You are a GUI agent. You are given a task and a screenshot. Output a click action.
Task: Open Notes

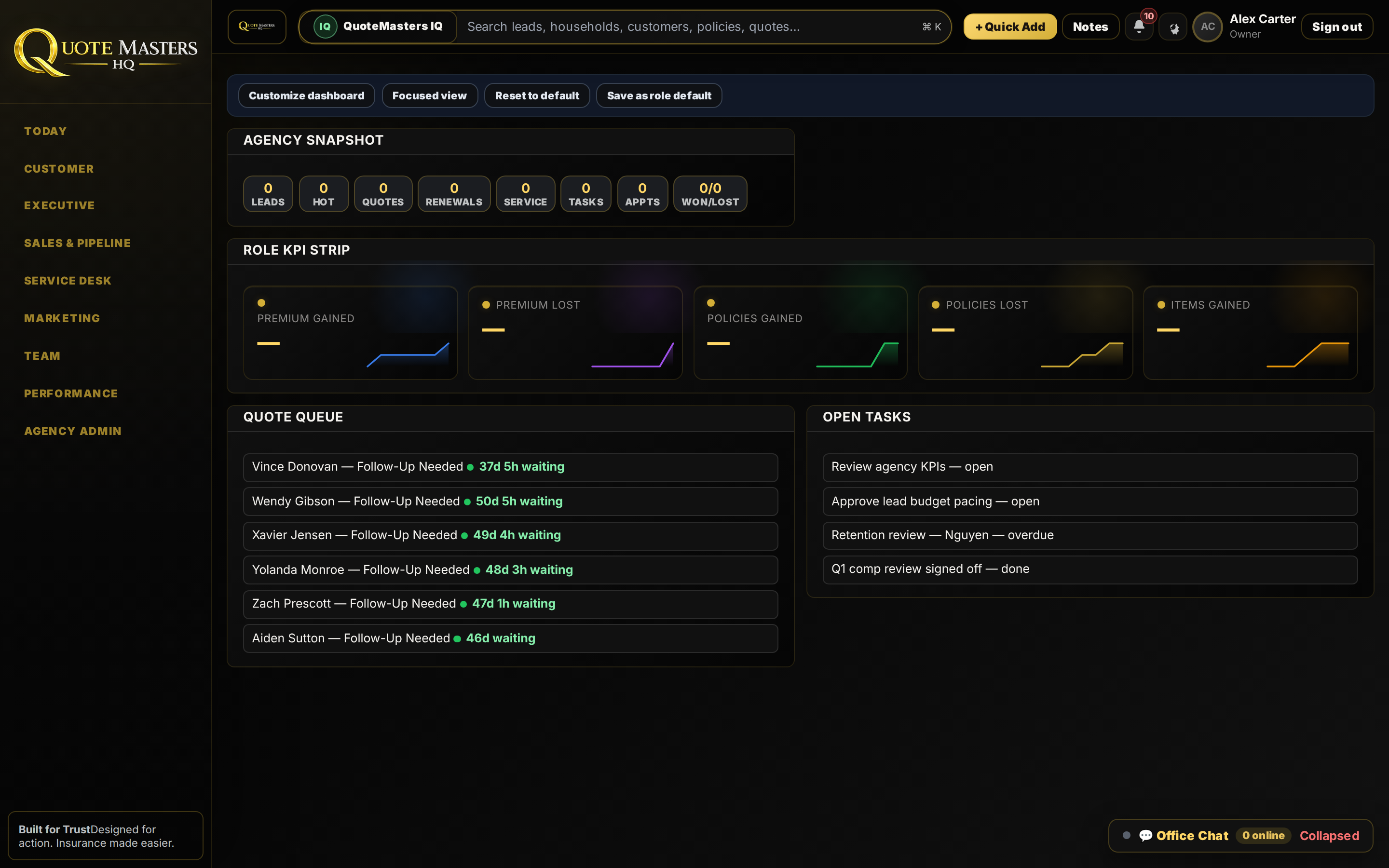1090,27
